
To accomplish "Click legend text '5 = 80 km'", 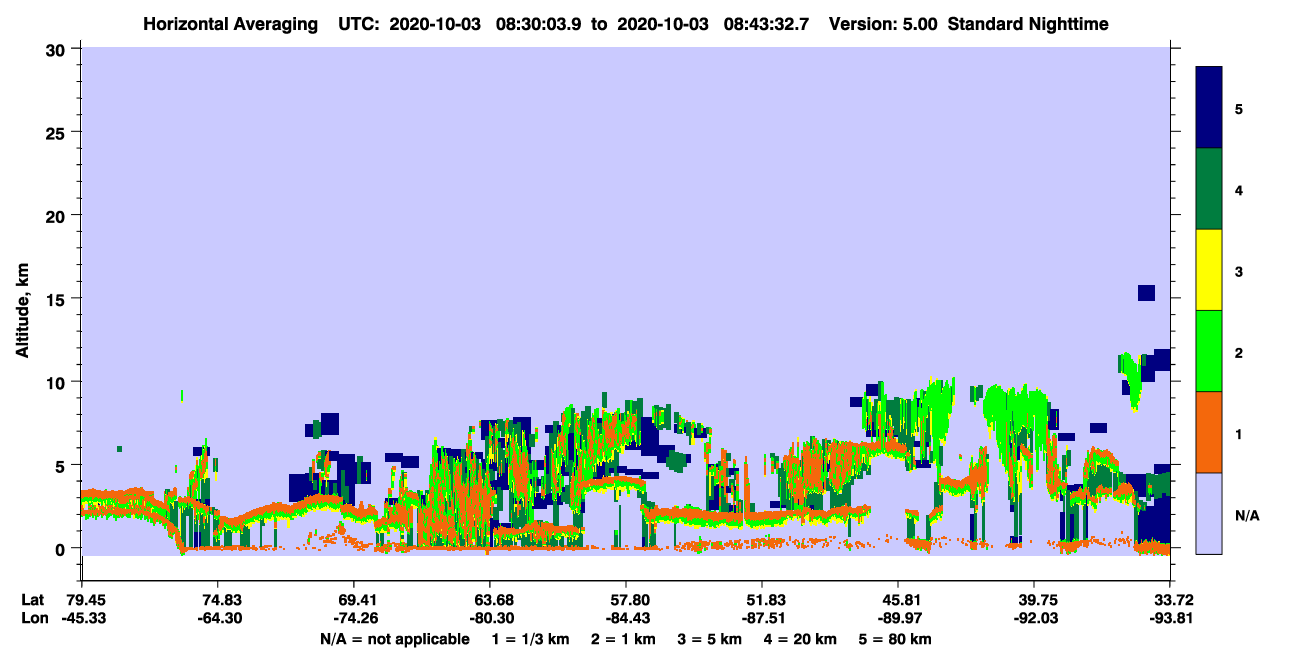I will pos(897,639).
